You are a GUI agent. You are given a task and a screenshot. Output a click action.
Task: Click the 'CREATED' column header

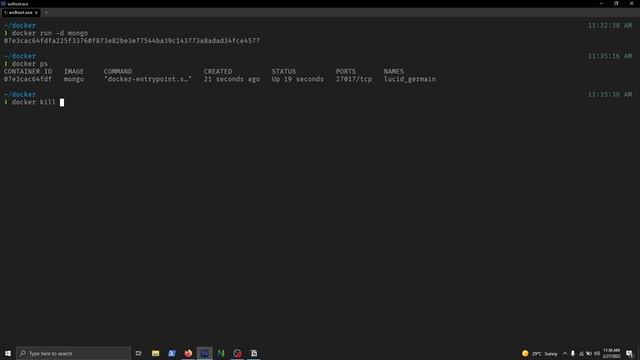tap(218, 71)
